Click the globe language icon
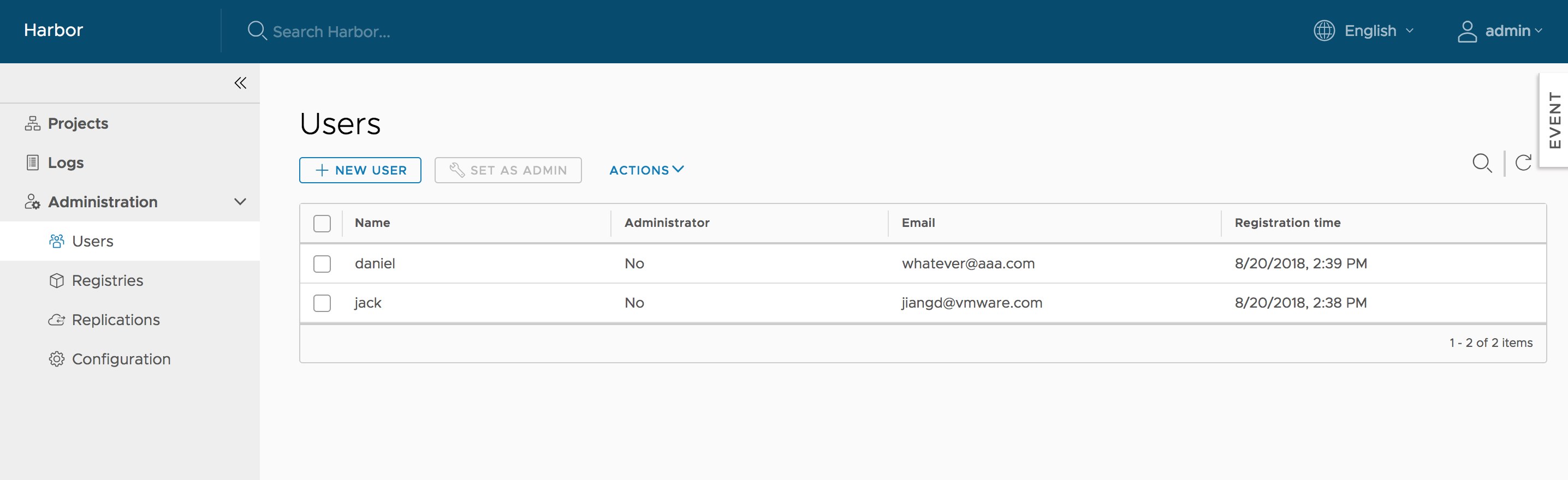This screenshot has height=480, width=1568. [x=1324, y=31]
